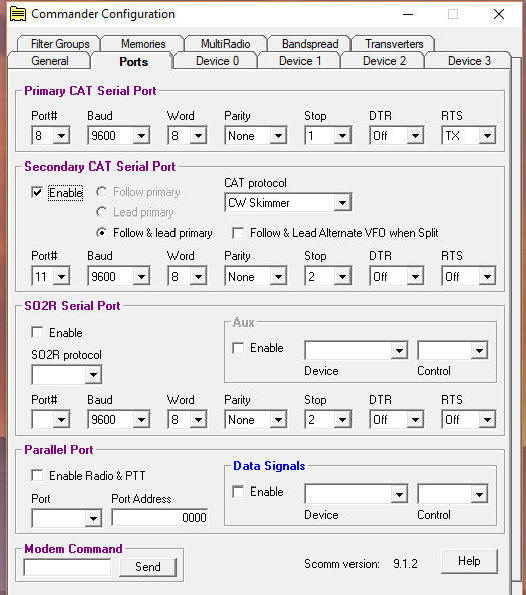Click the Commander Configuration title bar icon
526x595 pixels.
tap(18, 14)
